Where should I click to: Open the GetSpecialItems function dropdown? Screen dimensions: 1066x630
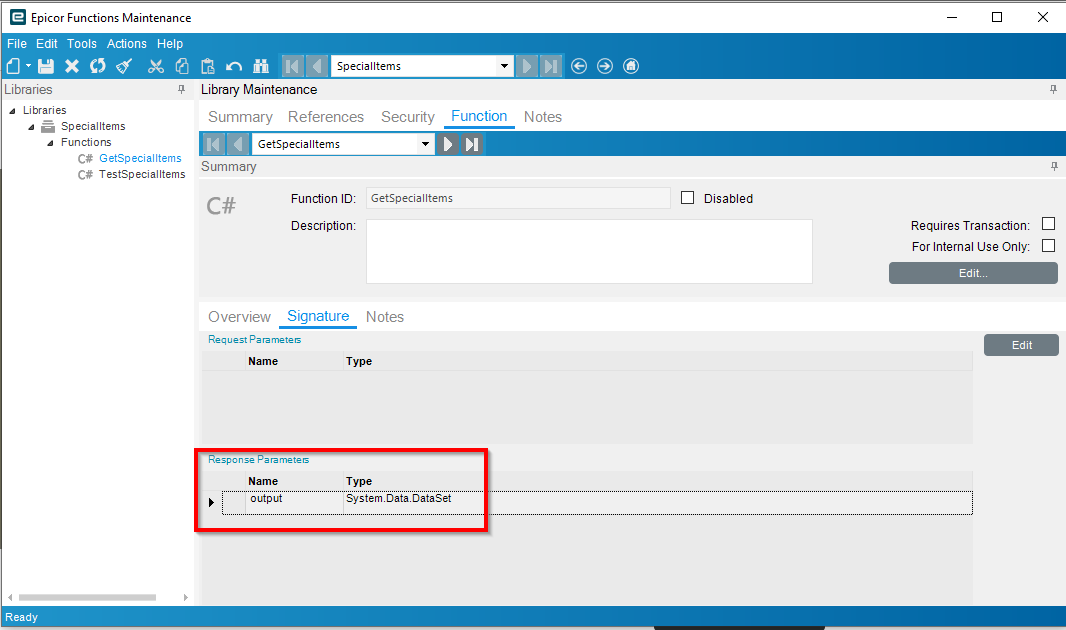[425, 144]
